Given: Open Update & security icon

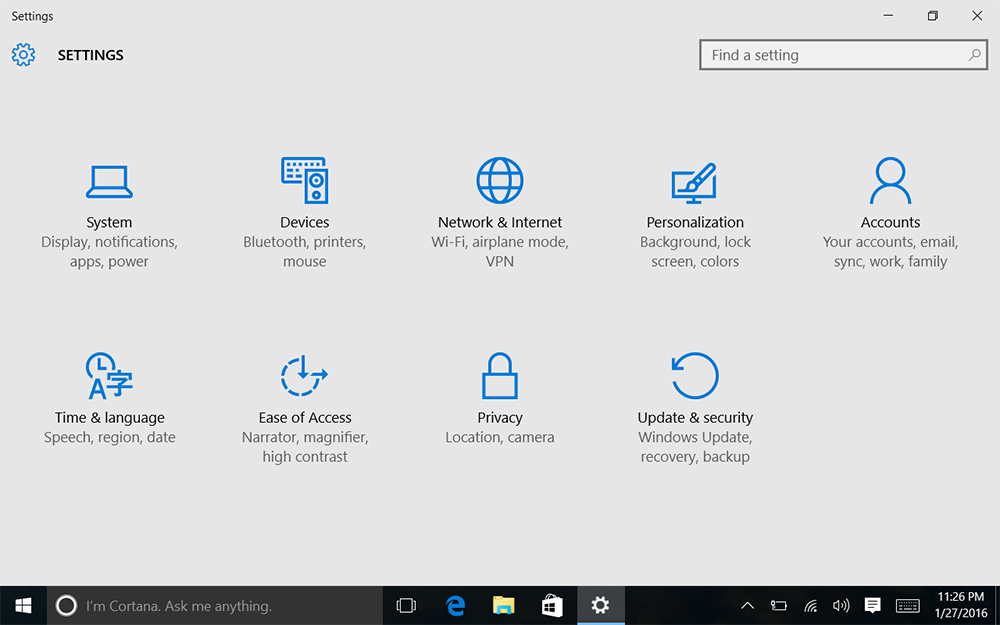Looking at the screenshot, I should [695, 376].
